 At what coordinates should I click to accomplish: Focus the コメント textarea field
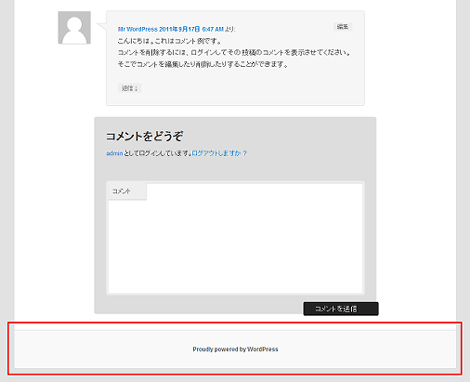(x=235, y=238)
